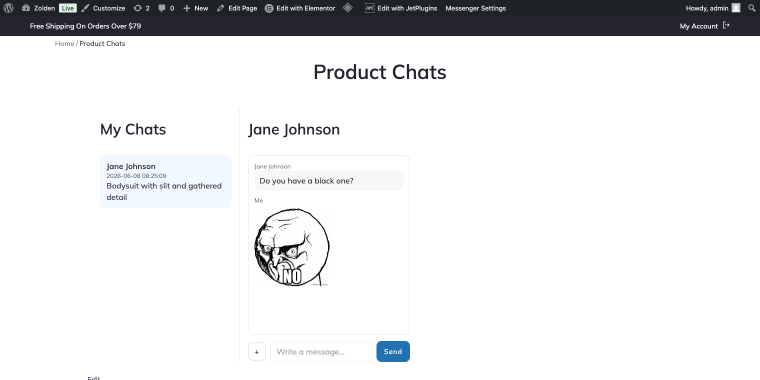This screenshot has width=760, height=380.
Task: Focus the Write a message input field
Action: click(x=321, y=352)
